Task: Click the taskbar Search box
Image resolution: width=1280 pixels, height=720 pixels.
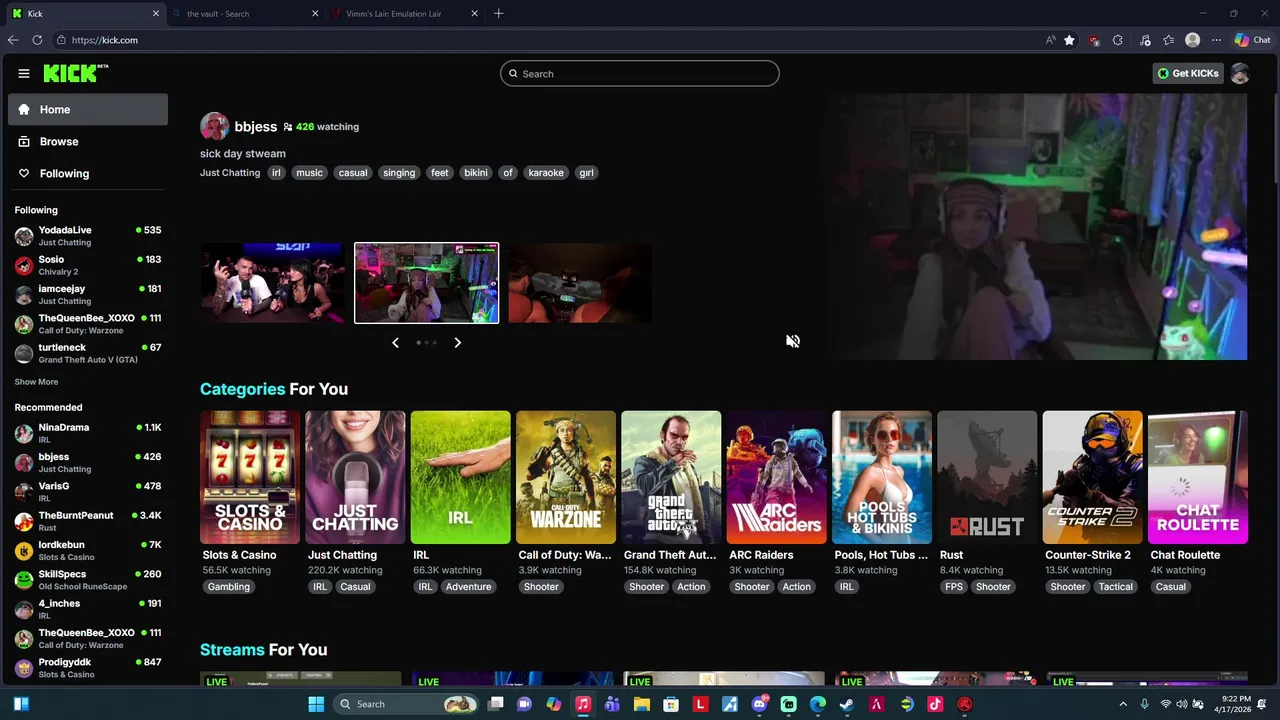Action: coord(404,704)
